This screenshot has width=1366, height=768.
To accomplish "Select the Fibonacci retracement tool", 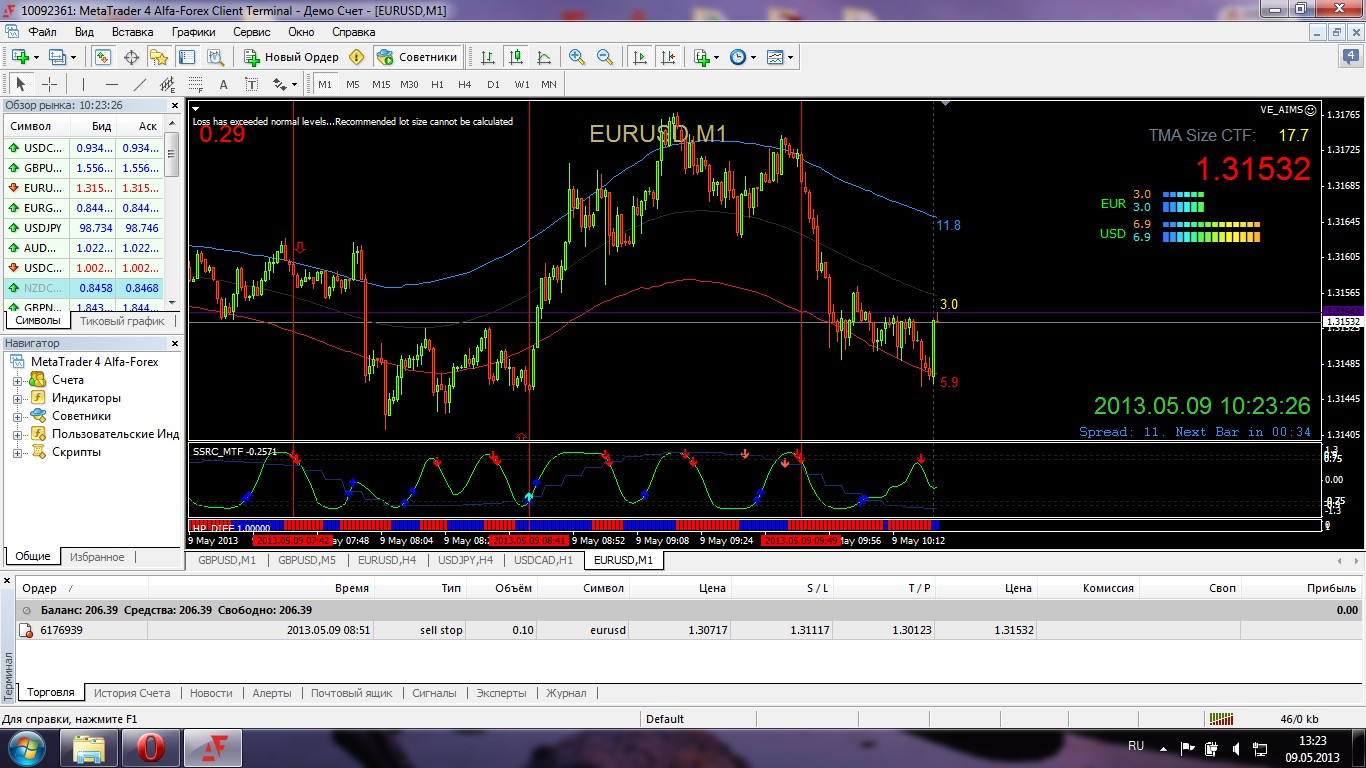I will tap(196, 84).
